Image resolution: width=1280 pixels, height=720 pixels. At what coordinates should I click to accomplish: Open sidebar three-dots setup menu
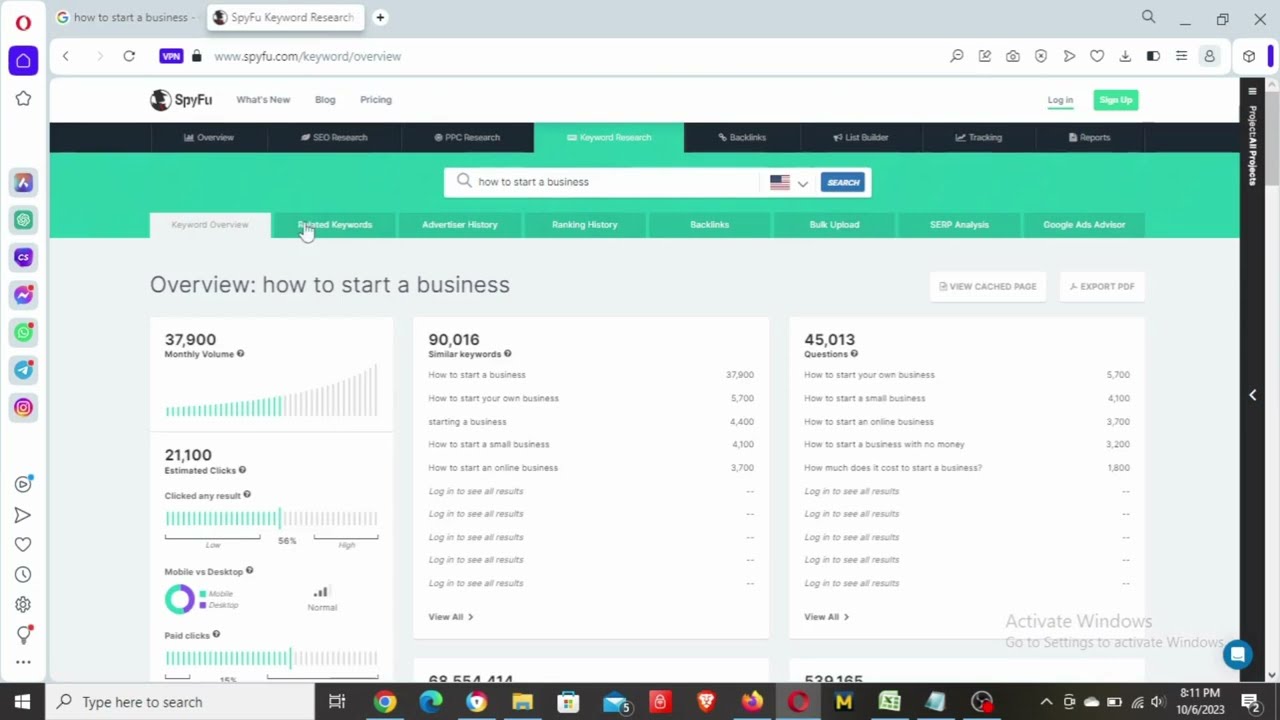(23, 662)
